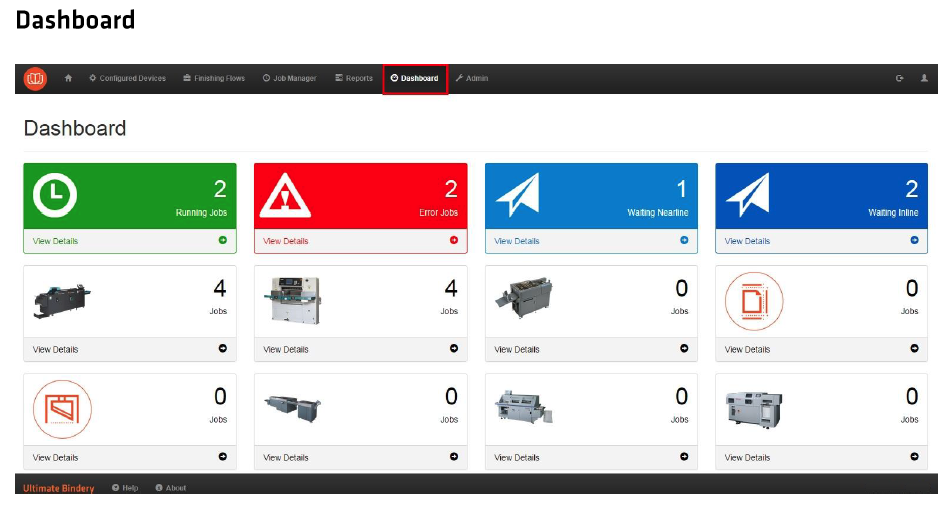Image resolution: width=952 pixels, height=521 pixels.
Task: Click the boxy grey machine image, last card
Action: (753, 409)
